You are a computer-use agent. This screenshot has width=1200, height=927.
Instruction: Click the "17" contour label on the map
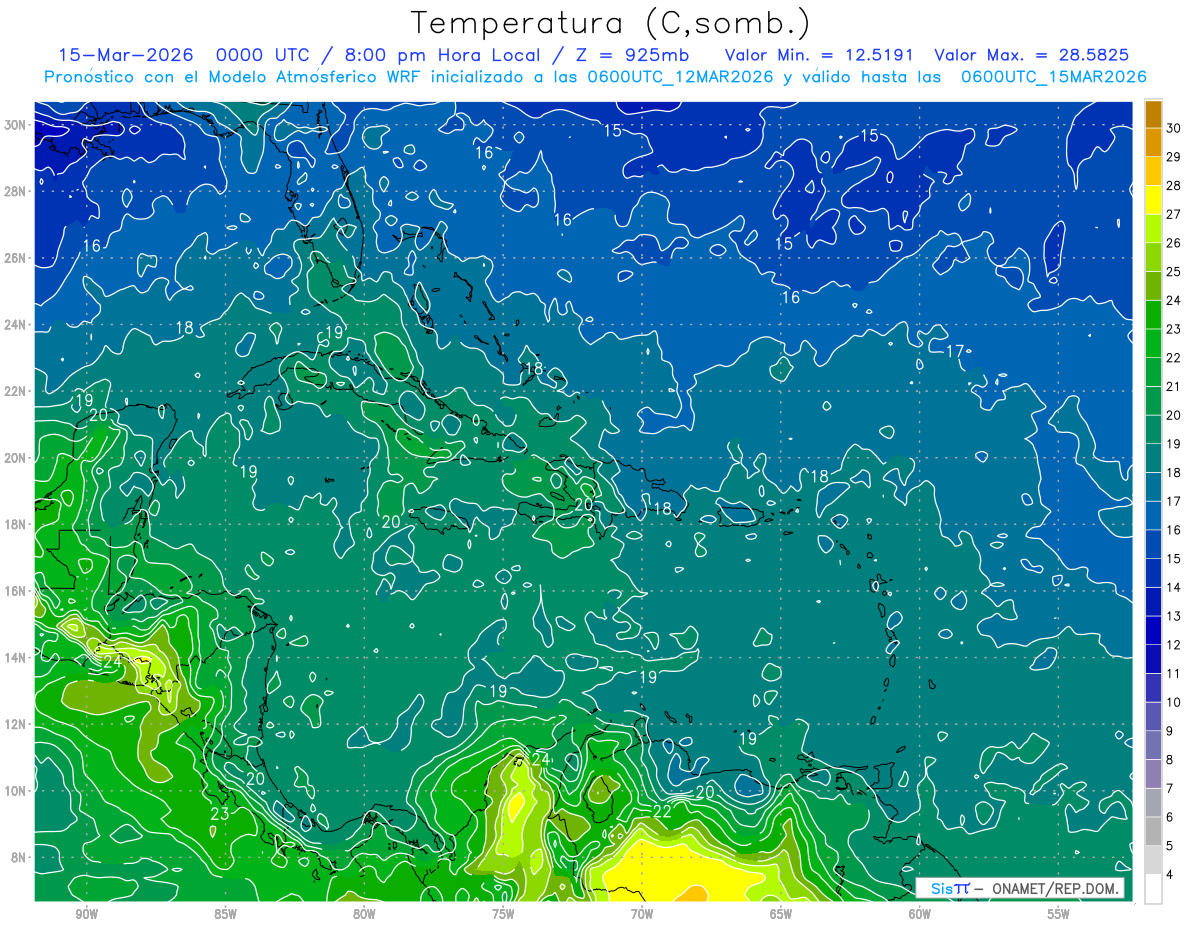coord(955,350)
